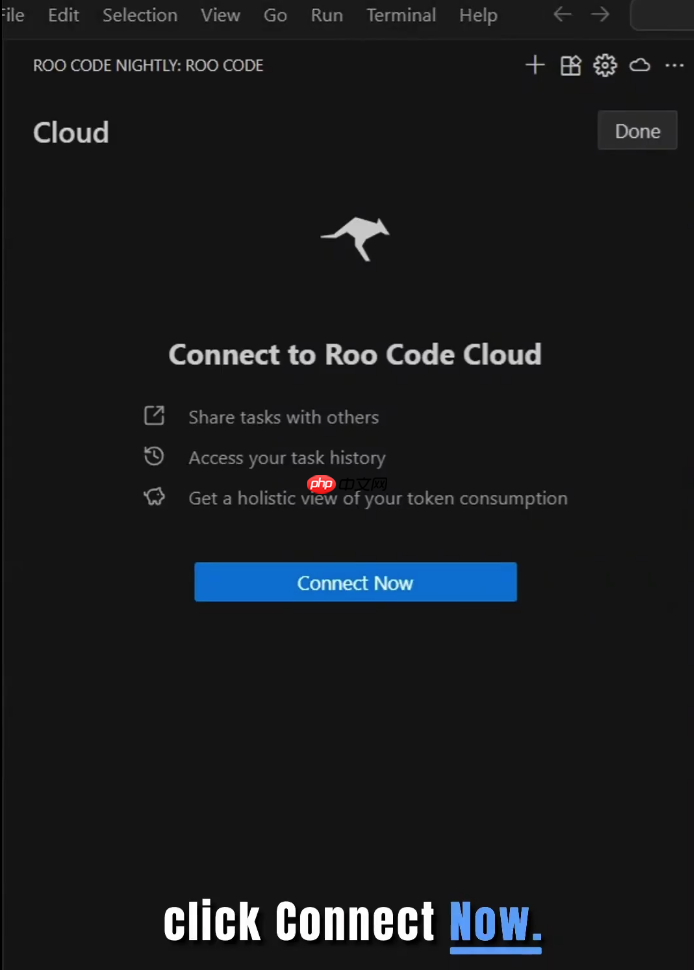The height and width of the screenshot is (970, 694).
Task: Click the plus icon to start a new task
Action: pyautogui.click(x=535, y=65)
